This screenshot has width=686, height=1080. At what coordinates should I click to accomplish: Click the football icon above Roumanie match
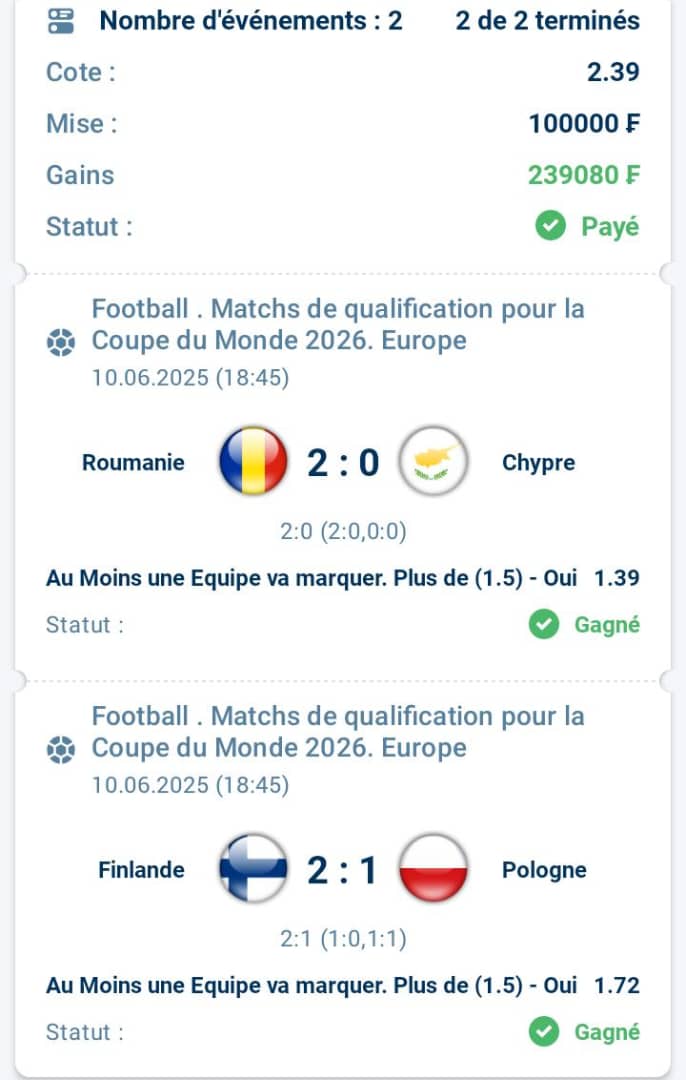61,342
